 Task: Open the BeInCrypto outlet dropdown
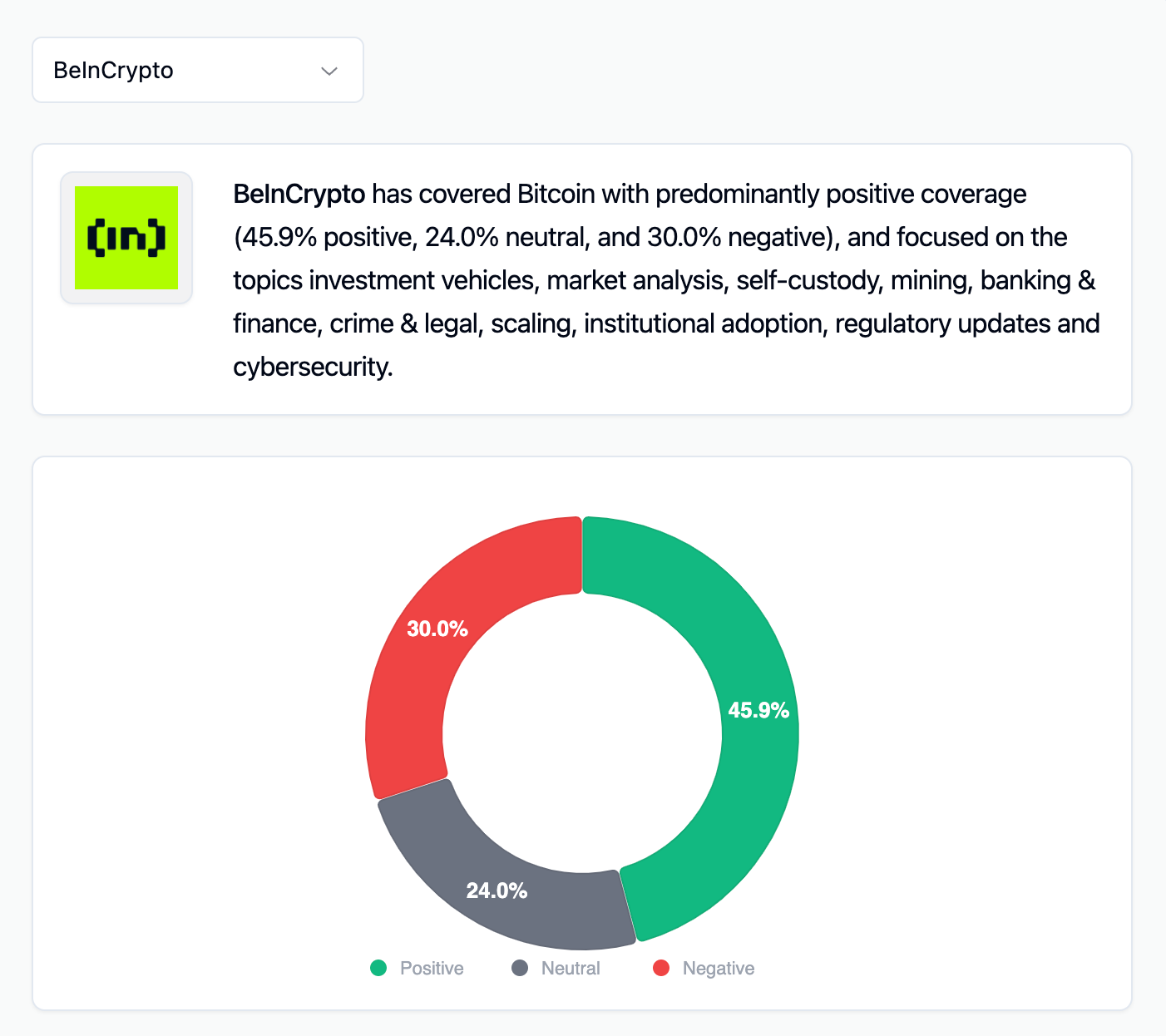pyautogui.click(x=197, y=71)
